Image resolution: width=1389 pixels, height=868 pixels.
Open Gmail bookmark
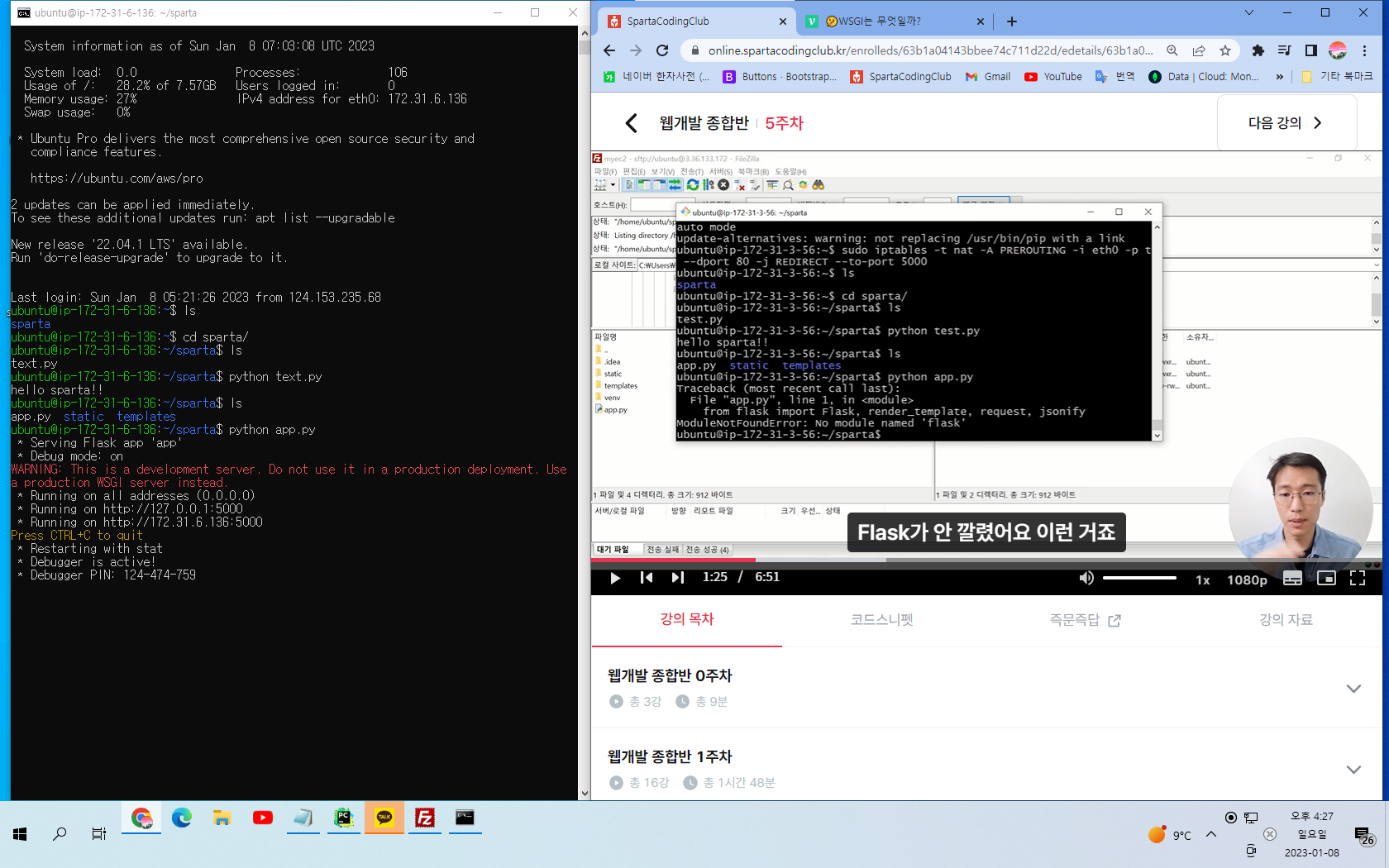(x=988, y=77)
